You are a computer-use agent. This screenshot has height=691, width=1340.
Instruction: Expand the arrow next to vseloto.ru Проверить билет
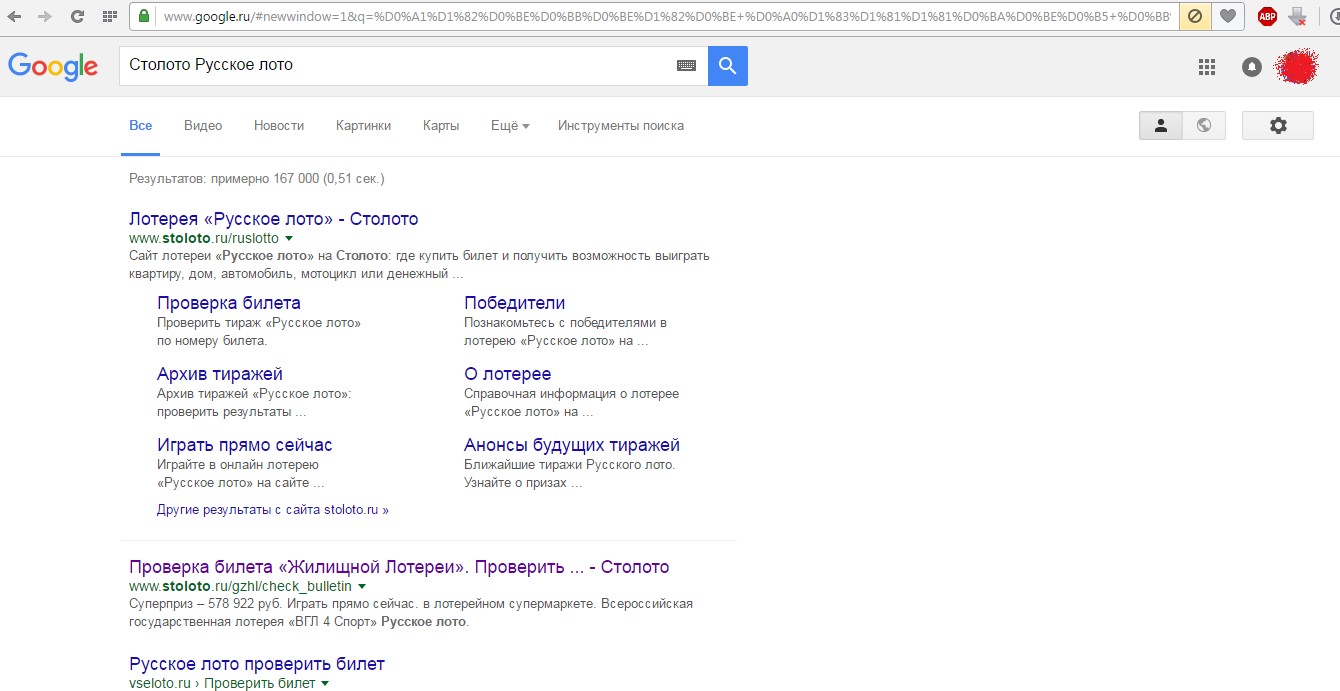pyautogui.click(x=324, y=684)
